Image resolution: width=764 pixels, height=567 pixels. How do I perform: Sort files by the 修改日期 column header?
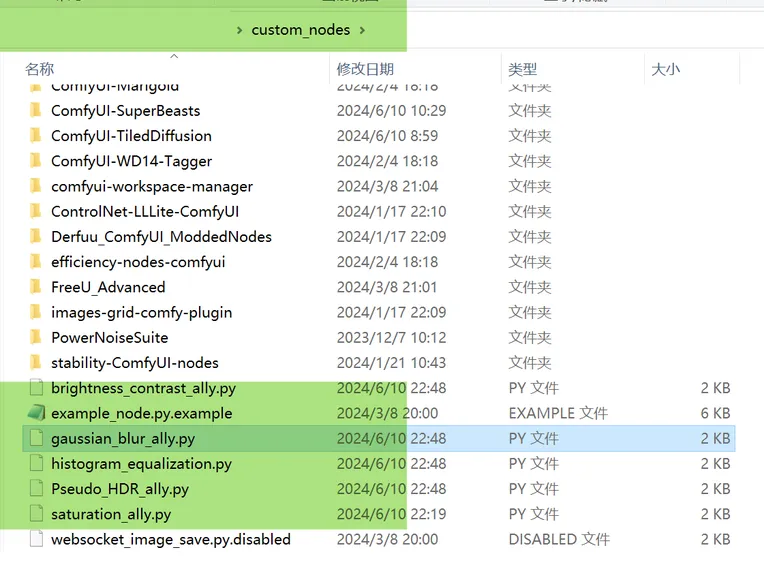coord(365,69)
